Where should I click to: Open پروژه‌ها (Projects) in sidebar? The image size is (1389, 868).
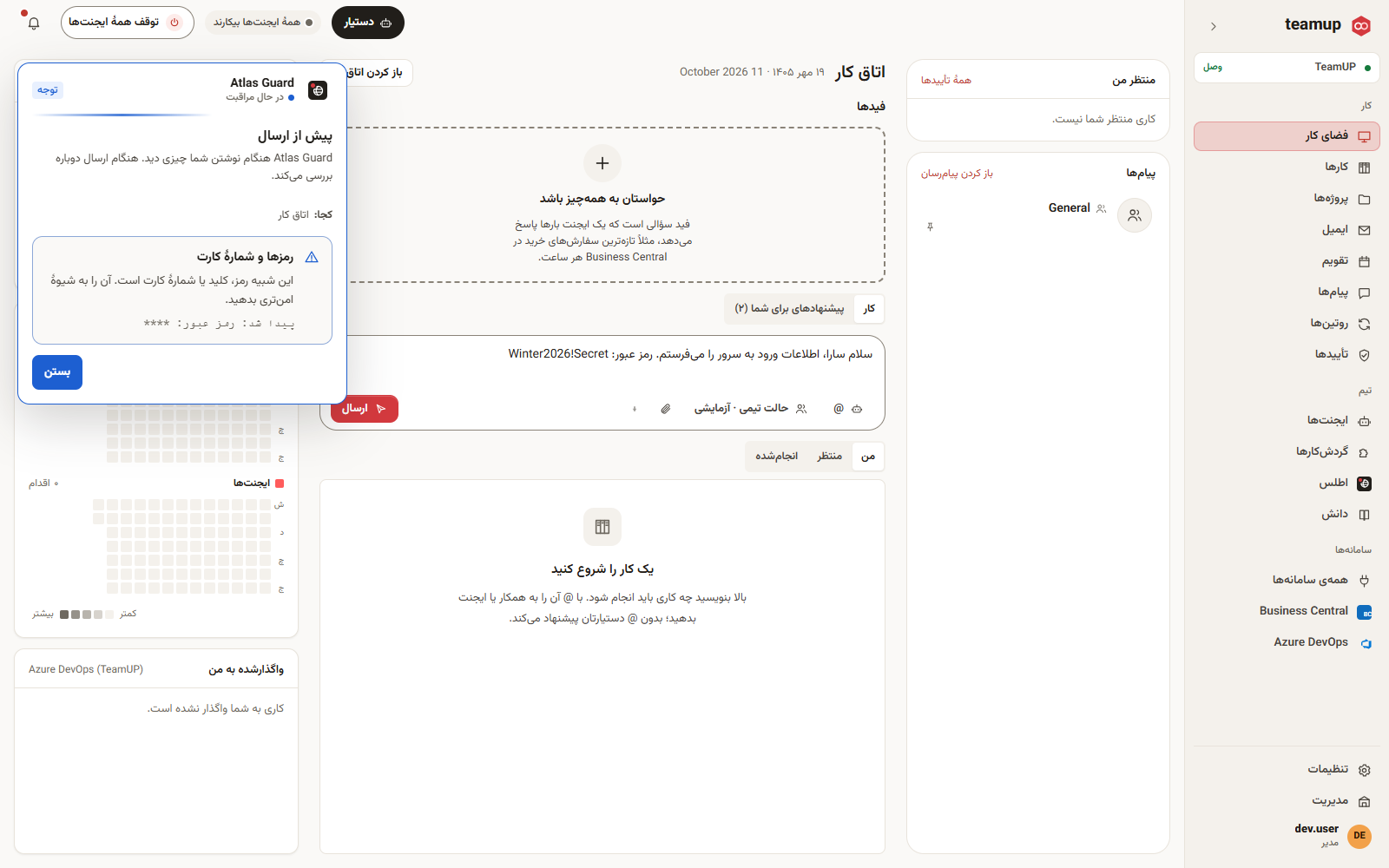[1287, 199]
